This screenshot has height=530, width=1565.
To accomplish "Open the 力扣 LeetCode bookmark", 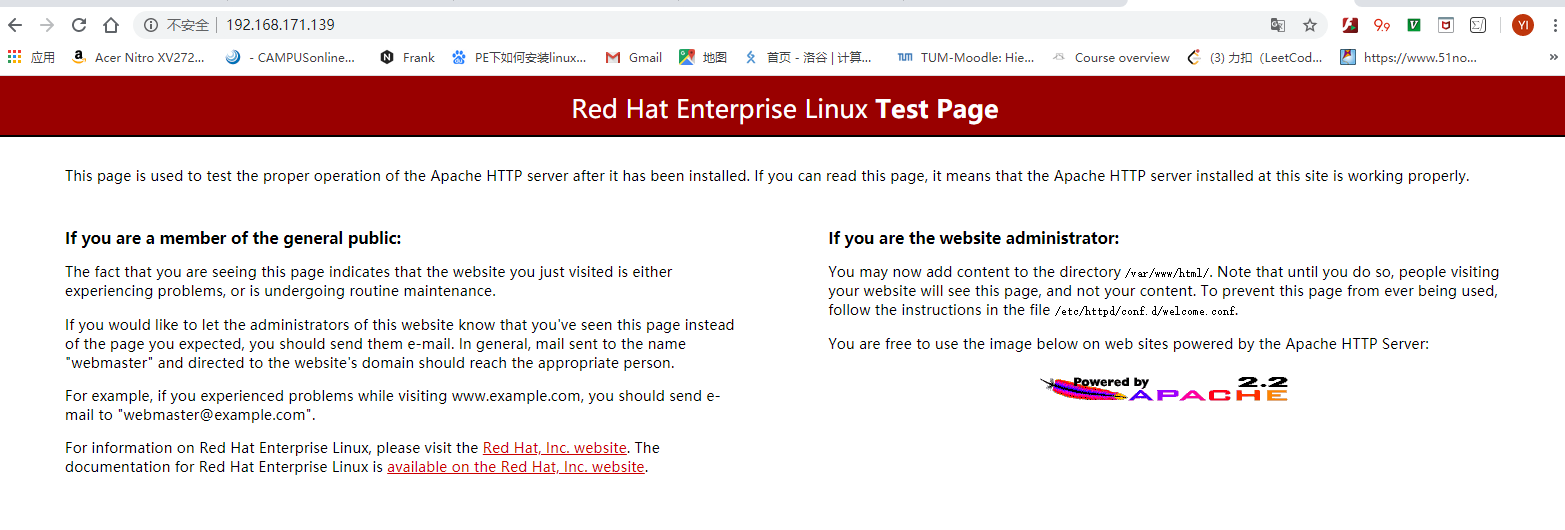I will coord(1255,57).
